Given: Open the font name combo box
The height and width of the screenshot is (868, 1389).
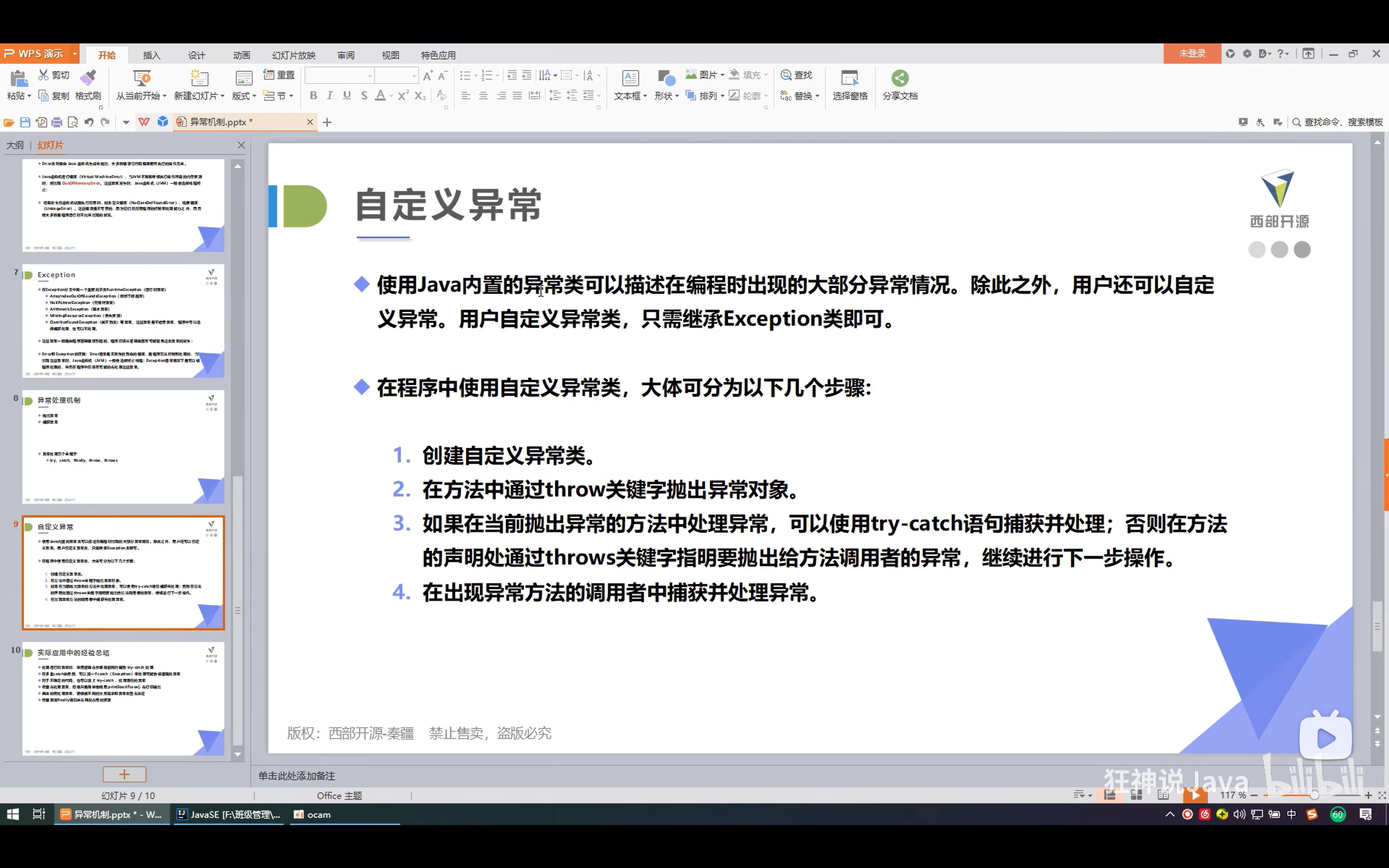Looking at the screenshot, I should coord(339,76).
